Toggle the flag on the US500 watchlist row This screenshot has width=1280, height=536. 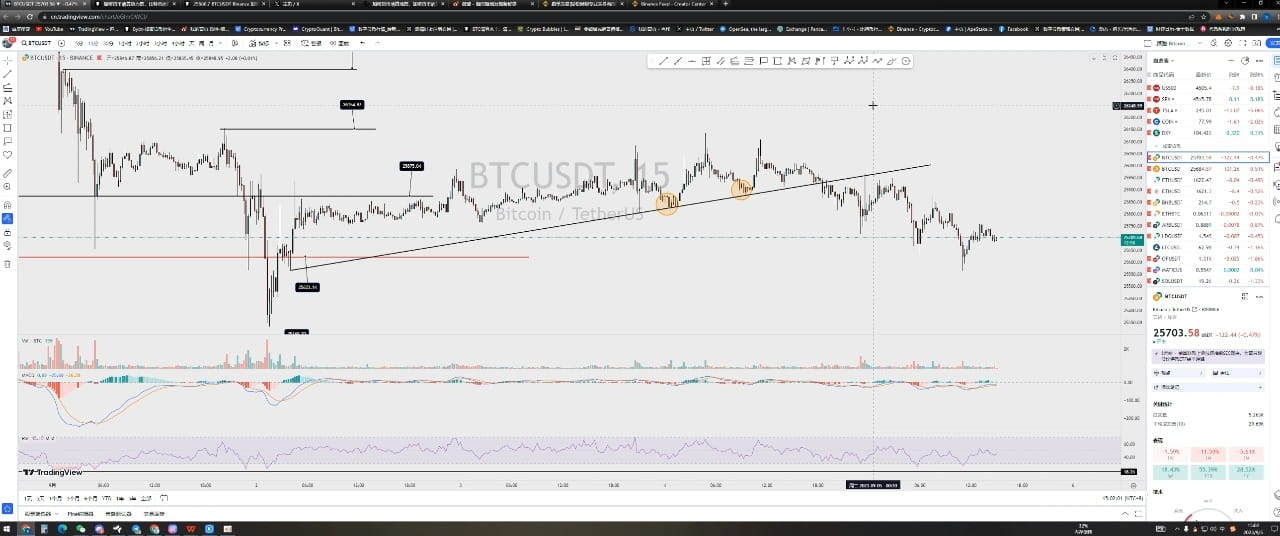click(1150, 88)
